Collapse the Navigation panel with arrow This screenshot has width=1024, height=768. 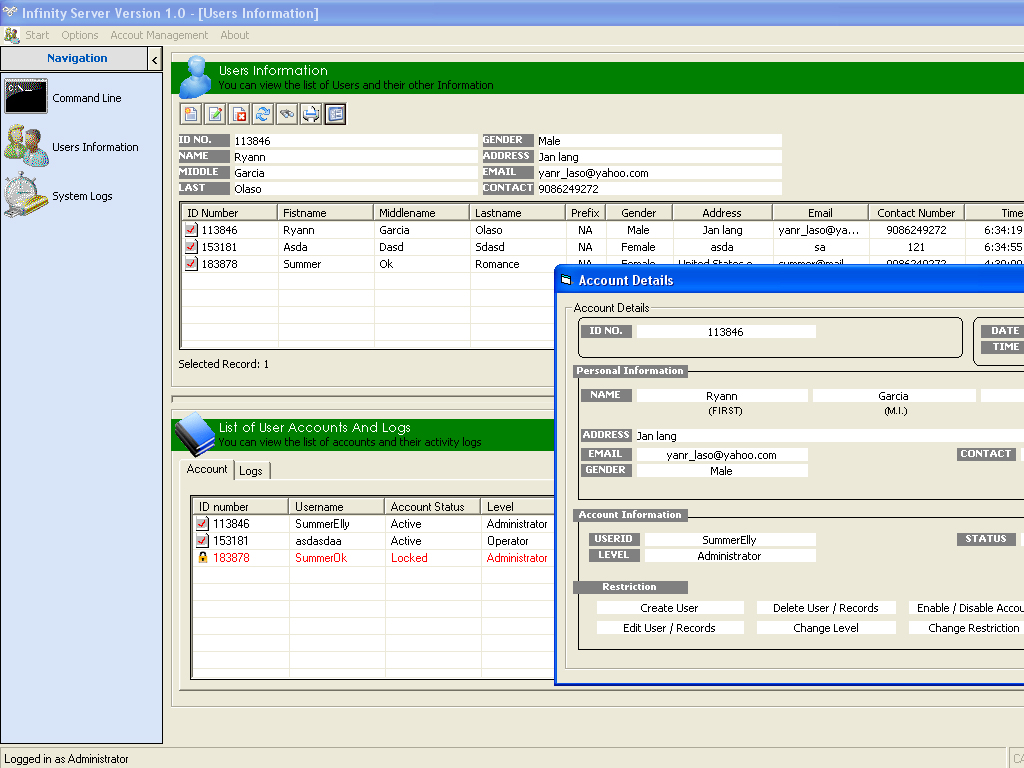coord(155,60)
